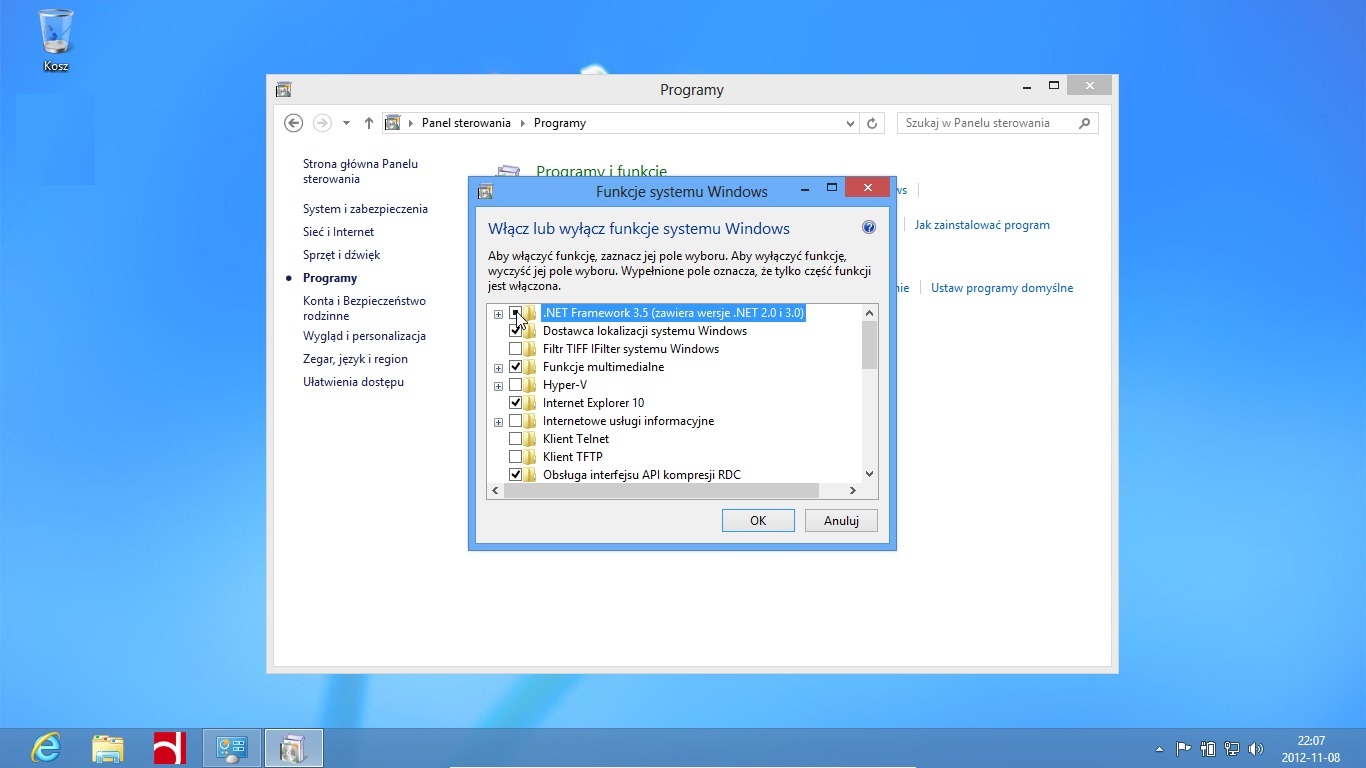This screenshot has height=768, width=1366.
Task: Click the Windows Features dialog title icon
Action: pyautogui.click(x=485, y=191)
